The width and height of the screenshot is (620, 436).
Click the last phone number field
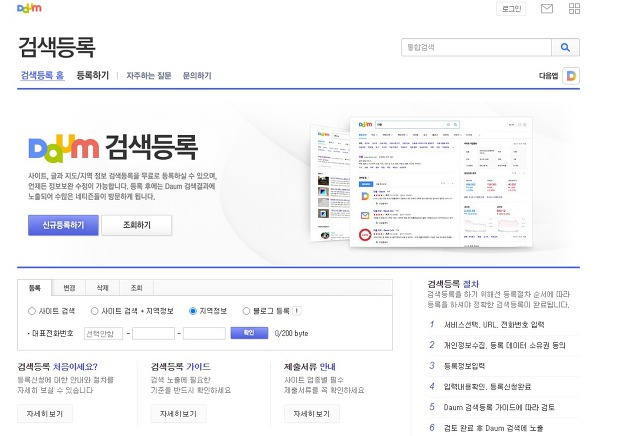[x=204, y=333]
